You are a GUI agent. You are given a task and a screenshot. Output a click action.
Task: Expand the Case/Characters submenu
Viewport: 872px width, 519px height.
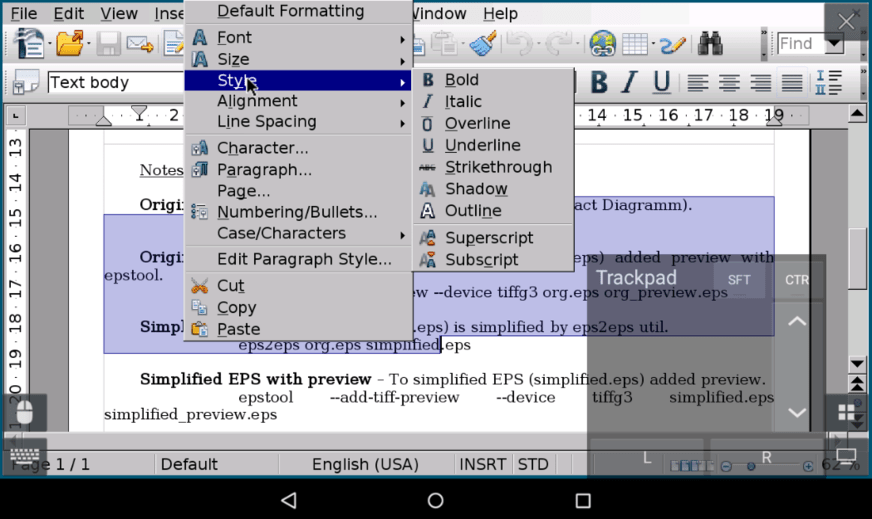[x=298, y=234]
